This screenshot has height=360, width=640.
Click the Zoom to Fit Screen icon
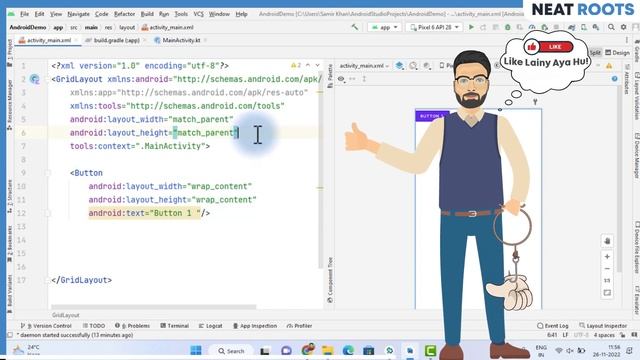pyautogui.click(x=607, y=293)
